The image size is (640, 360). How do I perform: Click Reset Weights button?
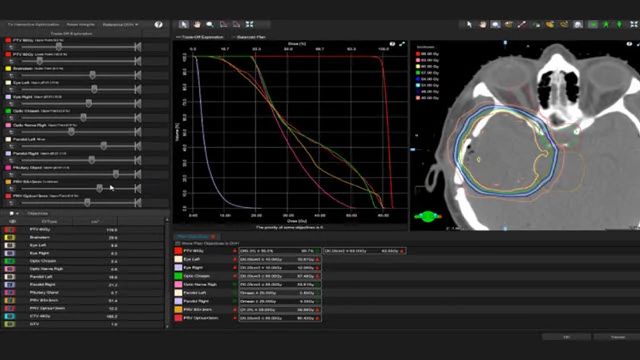point(81,24)
